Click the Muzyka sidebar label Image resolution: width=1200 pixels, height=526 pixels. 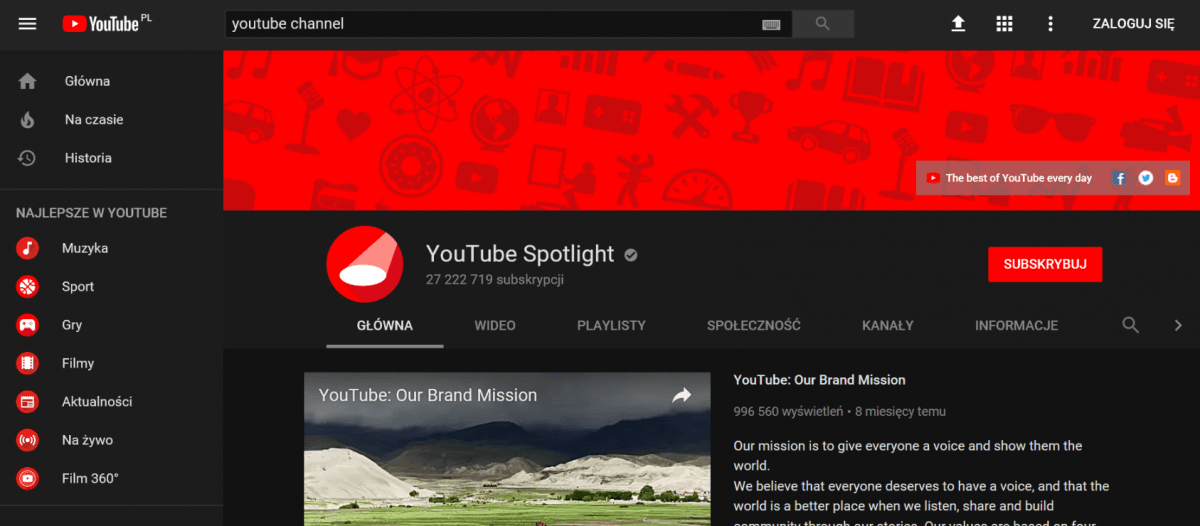tap(85, 248)
